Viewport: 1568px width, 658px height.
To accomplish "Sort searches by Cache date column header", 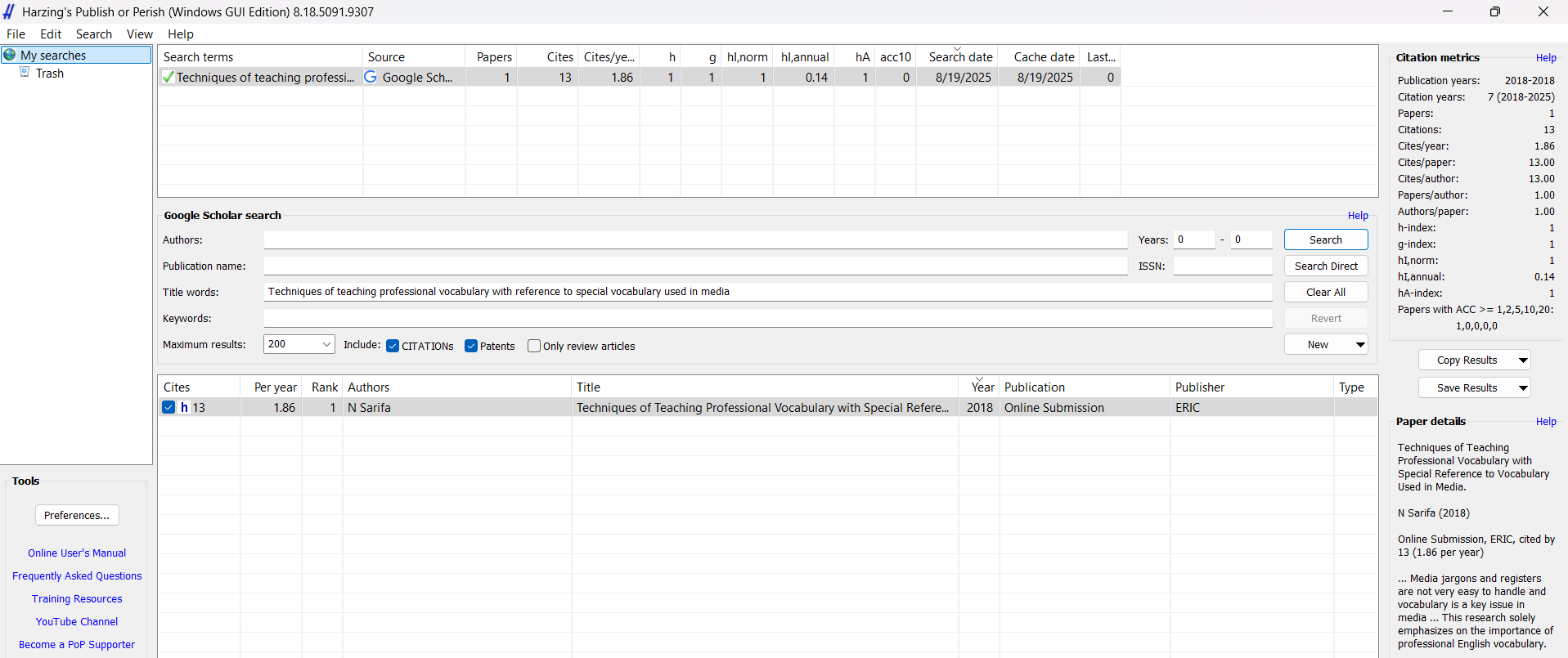I will [1039, 56].
